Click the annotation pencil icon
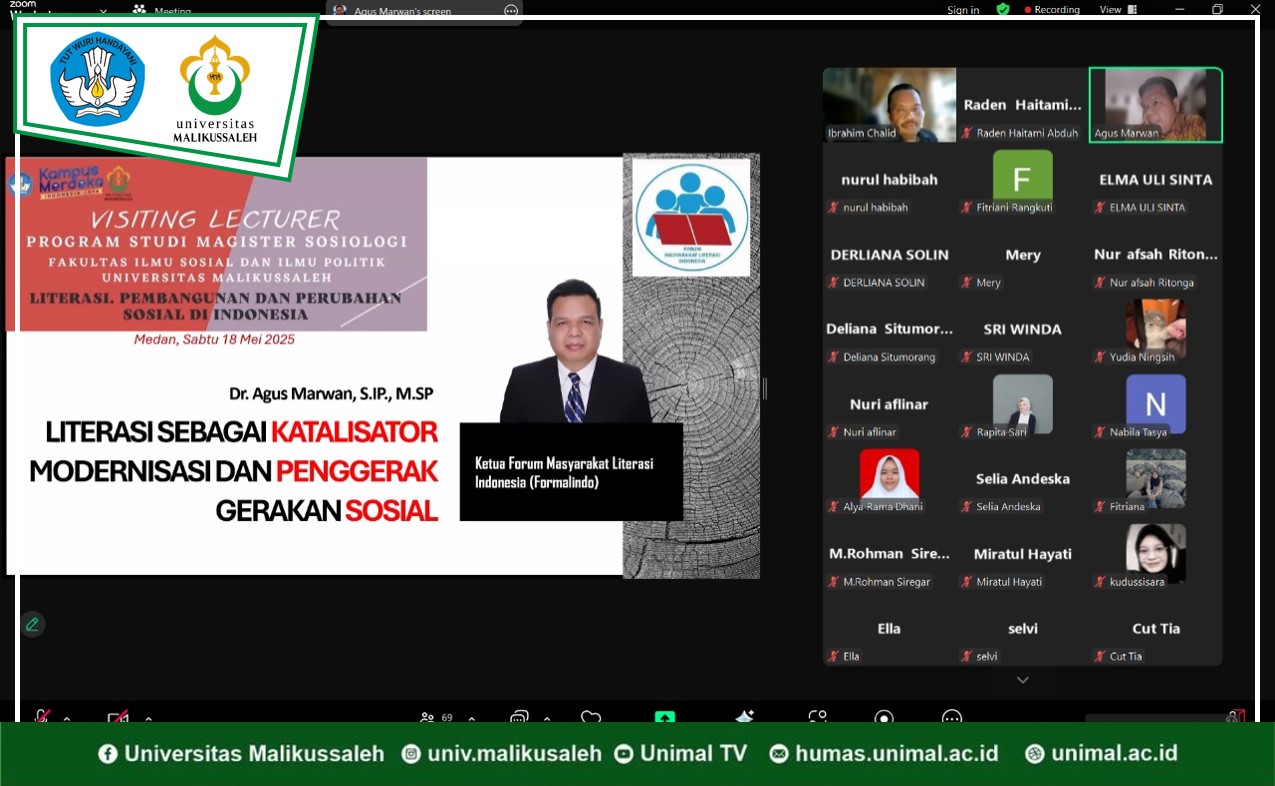This screenshot has height=786, width=1275. point(32,624)
